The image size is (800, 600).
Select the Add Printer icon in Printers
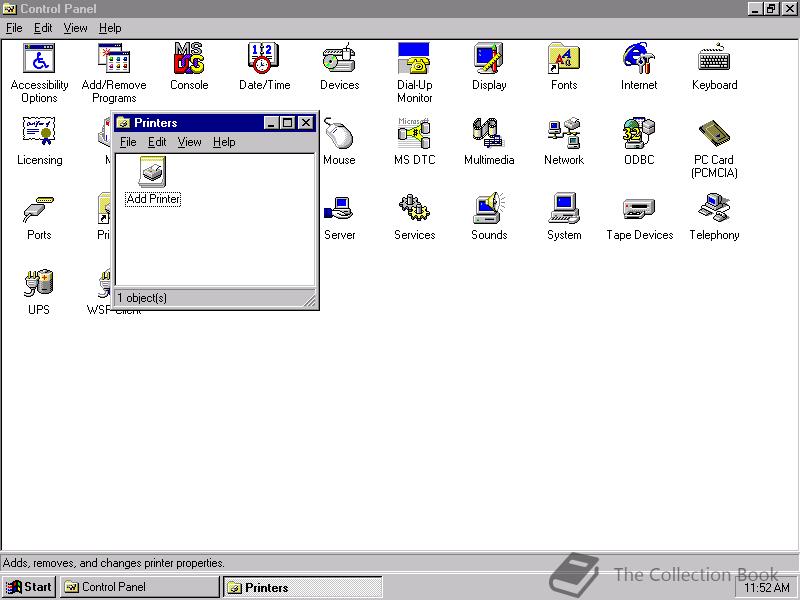tap(153, 181)
